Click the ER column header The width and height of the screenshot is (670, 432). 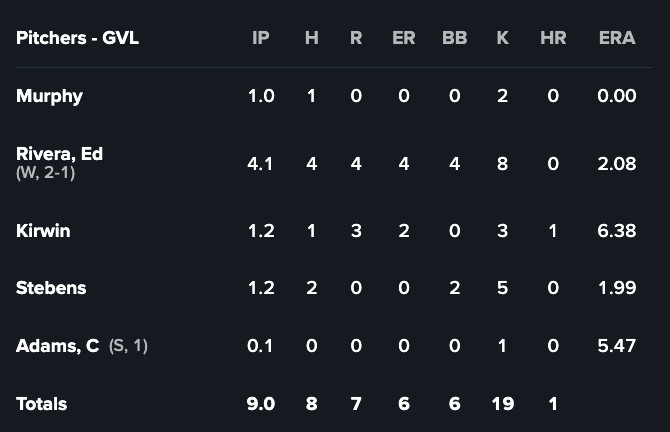[x=404, y=38]
